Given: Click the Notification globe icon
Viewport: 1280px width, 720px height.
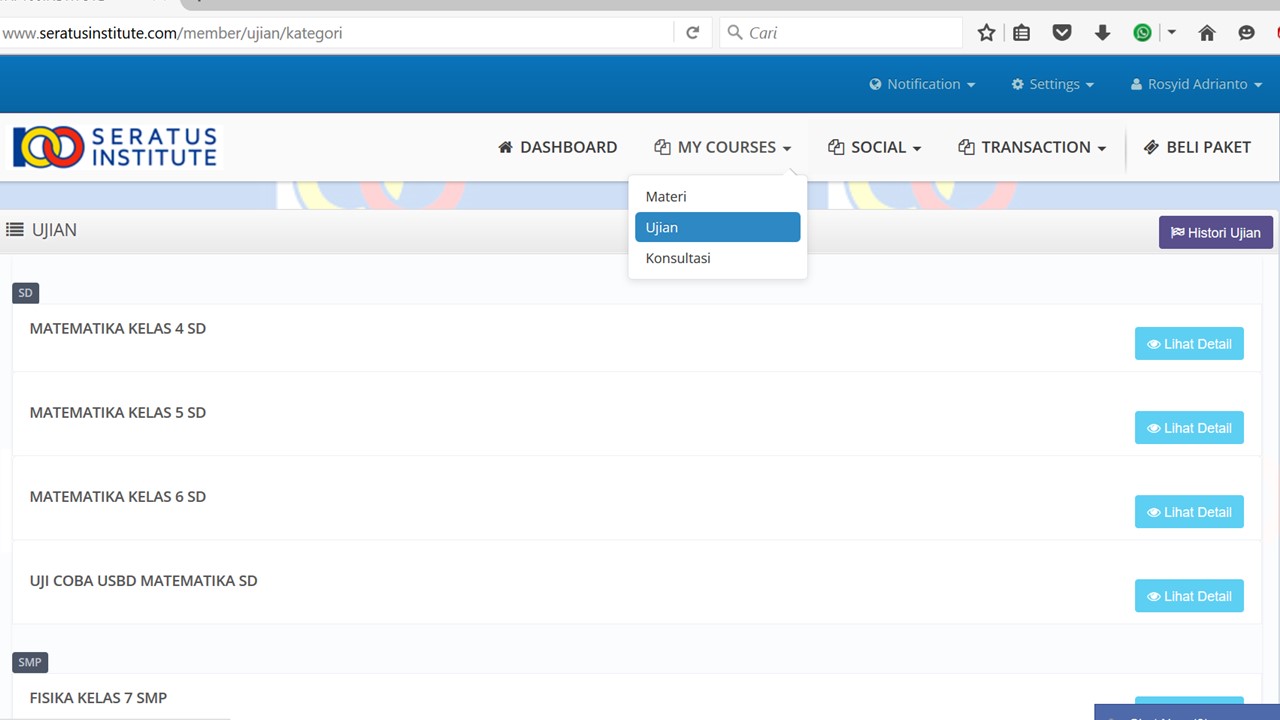Looking at the screenshot, I should coord(875,84).
